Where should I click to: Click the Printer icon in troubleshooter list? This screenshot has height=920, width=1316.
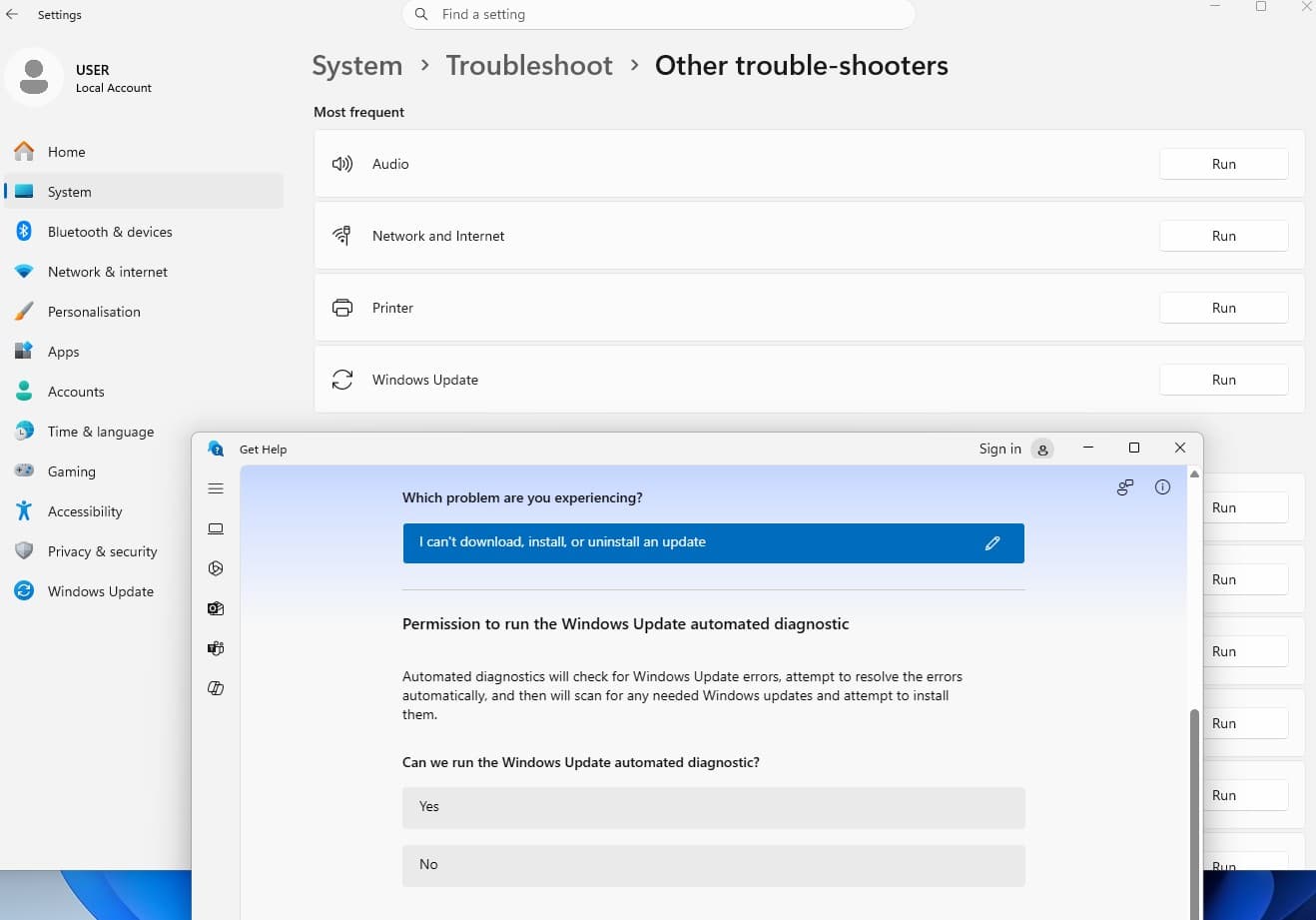(342, 308)
